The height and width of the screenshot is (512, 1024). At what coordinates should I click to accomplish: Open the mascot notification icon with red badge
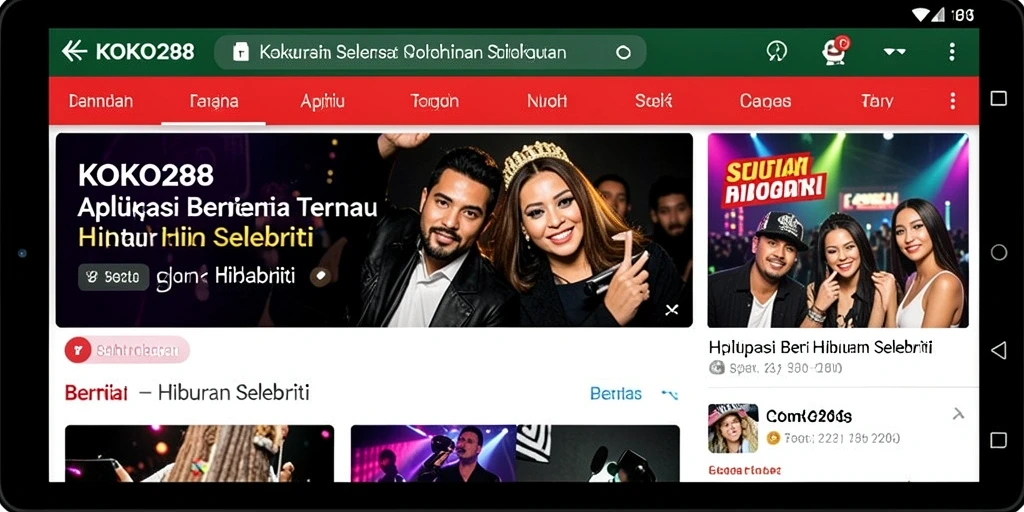click(835, 50)
